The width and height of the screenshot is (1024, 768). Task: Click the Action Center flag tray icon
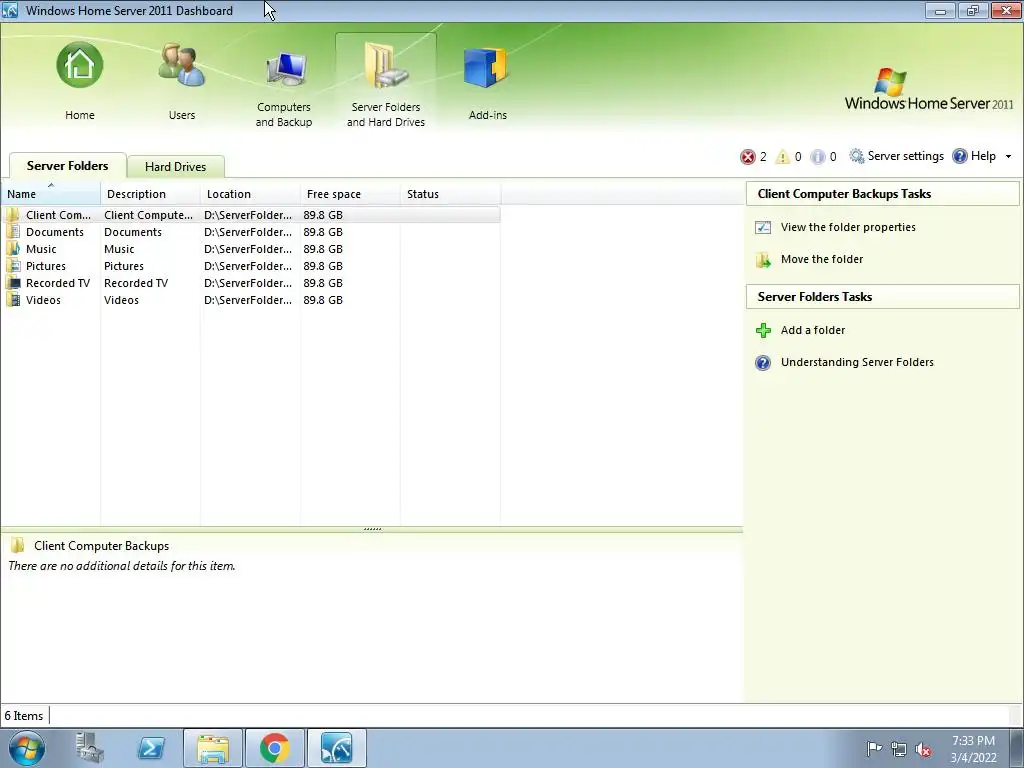(x=873, y=749)
